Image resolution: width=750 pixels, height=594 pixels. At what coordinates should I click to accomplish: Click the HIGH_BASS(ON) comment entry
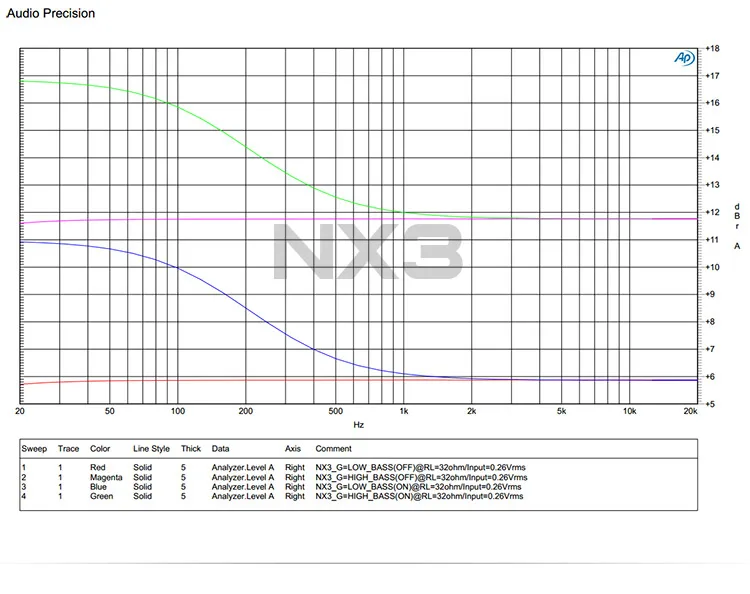tap(419, 496)
